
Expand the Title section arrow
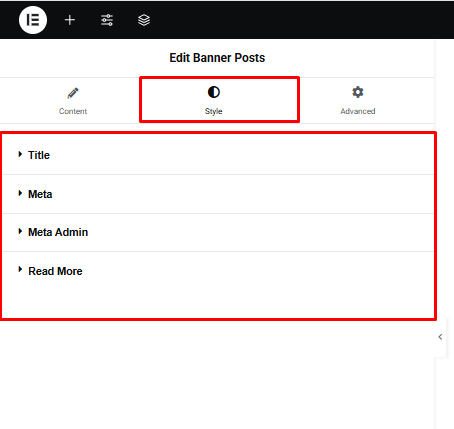coord(20,154)
